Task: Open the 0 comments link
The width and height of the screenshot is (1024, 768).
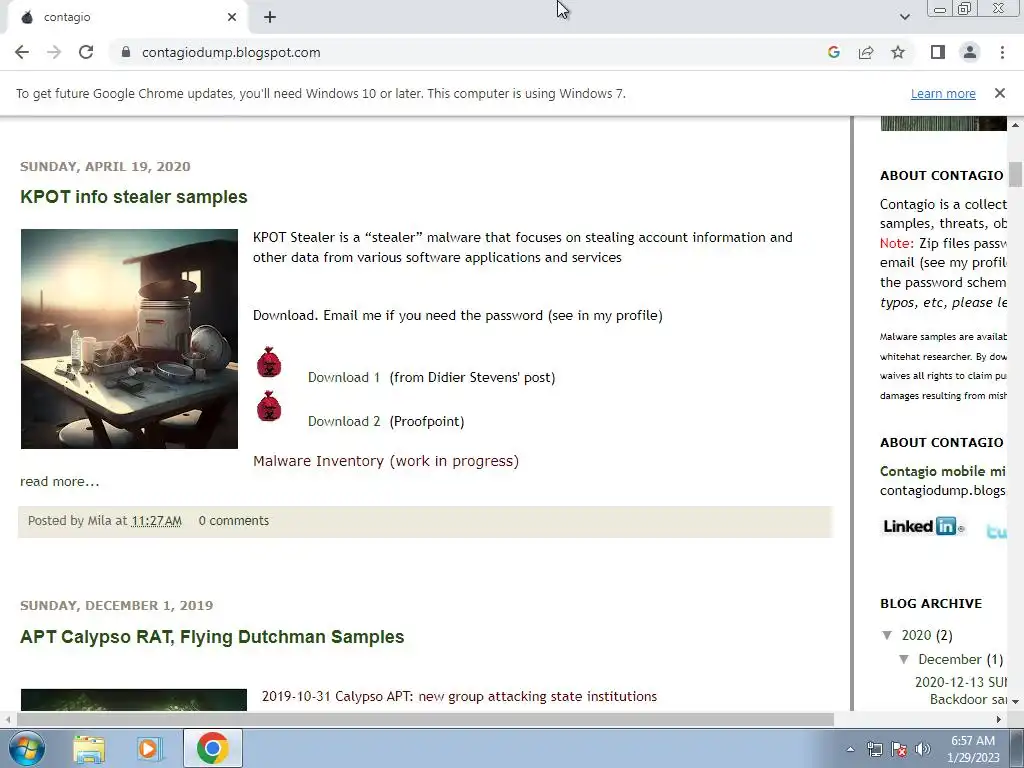Action: [x=234, y=520]
